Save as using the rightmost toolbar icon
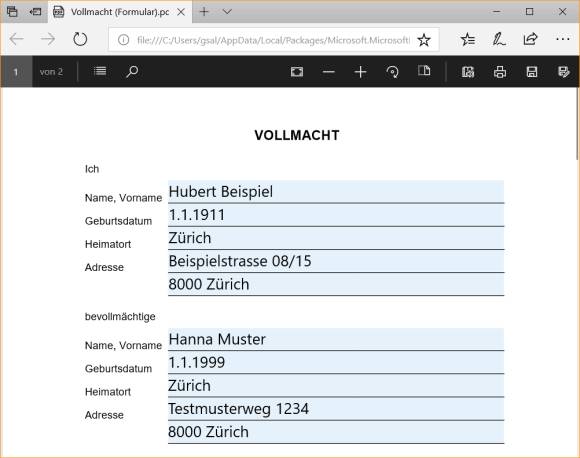580x458 pixels. click(x=563, y=72)
